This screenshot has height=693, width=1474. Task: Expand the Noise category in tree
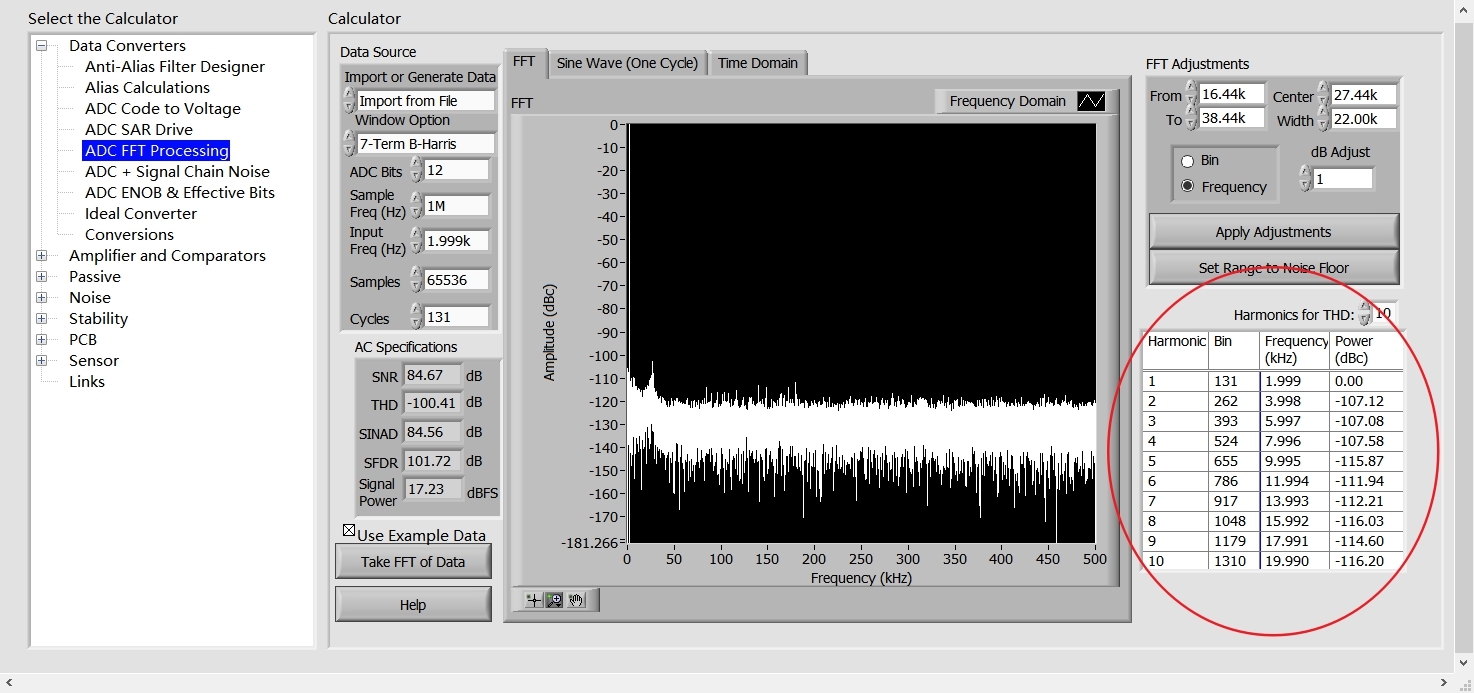[42, 298]
